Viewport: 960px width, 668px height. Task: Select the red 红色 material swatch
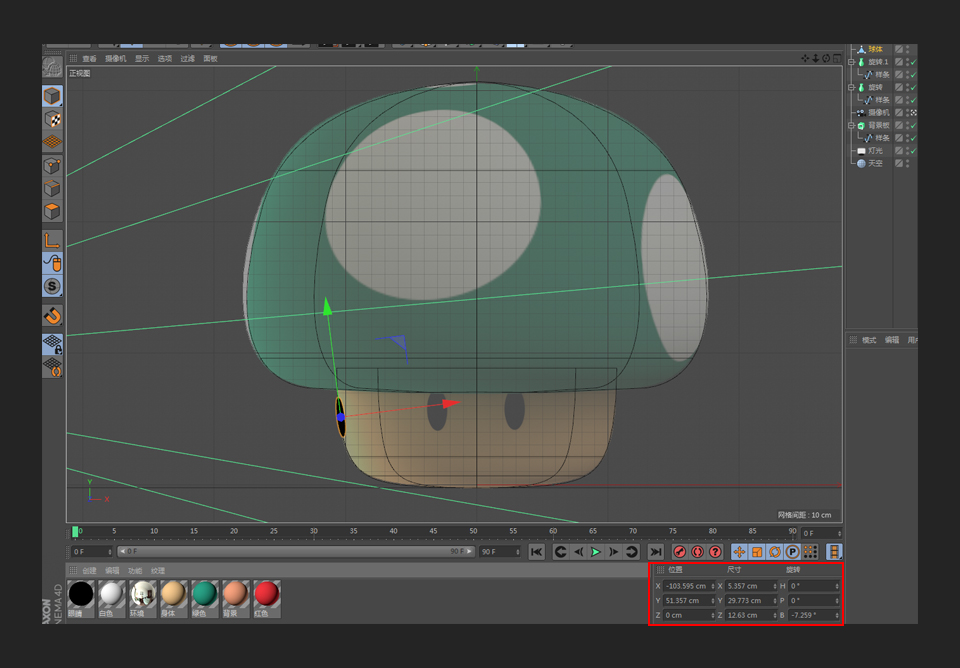(x=266, y=594)
